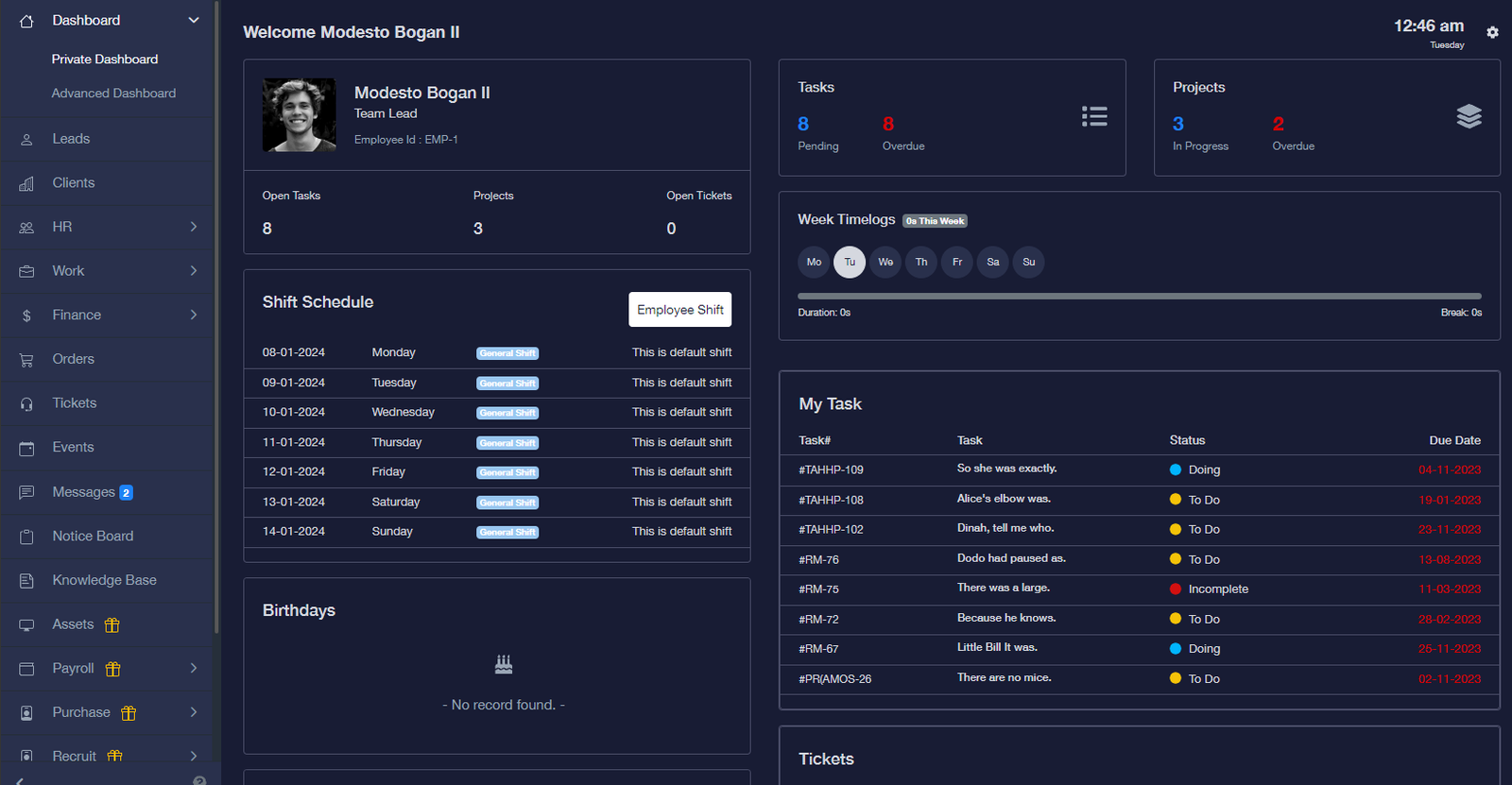
Task: Click the Orders cart icon
Action: click(26, 360)
